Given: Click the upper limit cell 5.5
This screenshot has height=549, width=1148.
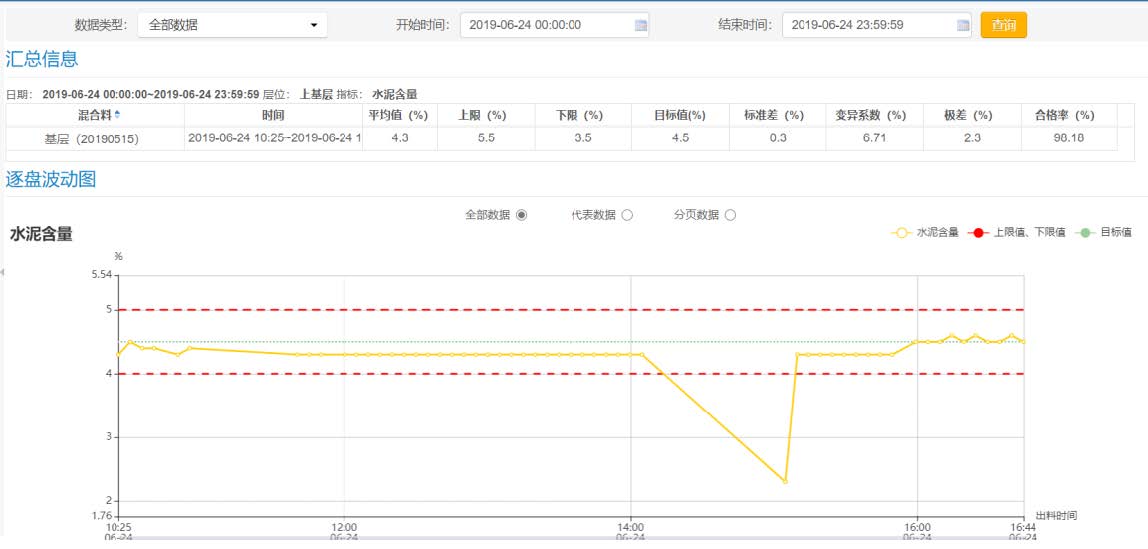Looking at the screenshot, I should [x=486, y=138].
